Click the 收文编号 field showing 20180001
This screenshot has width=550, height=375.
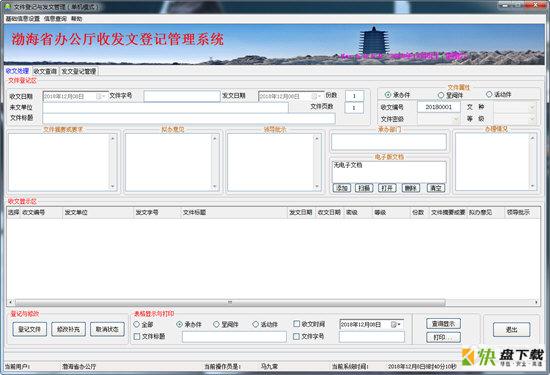pyautogui.click(x=439, y=107)
